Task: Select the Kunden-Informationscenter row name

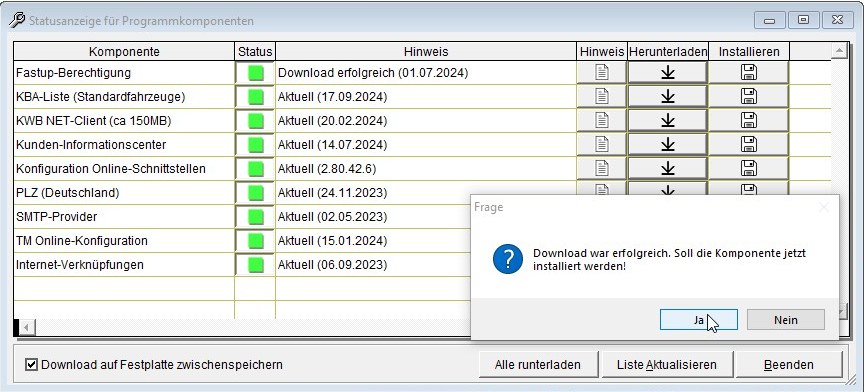Action: [91, 145]
